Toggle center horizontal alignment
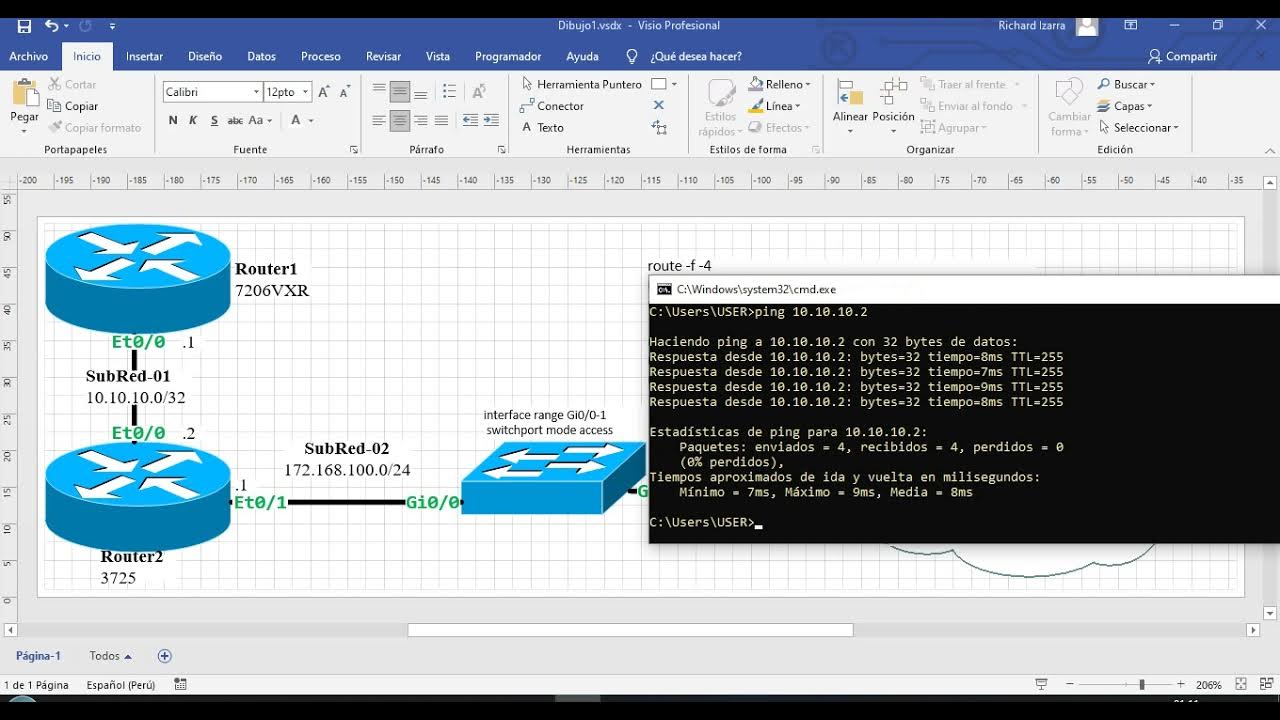 click(400, 120)
